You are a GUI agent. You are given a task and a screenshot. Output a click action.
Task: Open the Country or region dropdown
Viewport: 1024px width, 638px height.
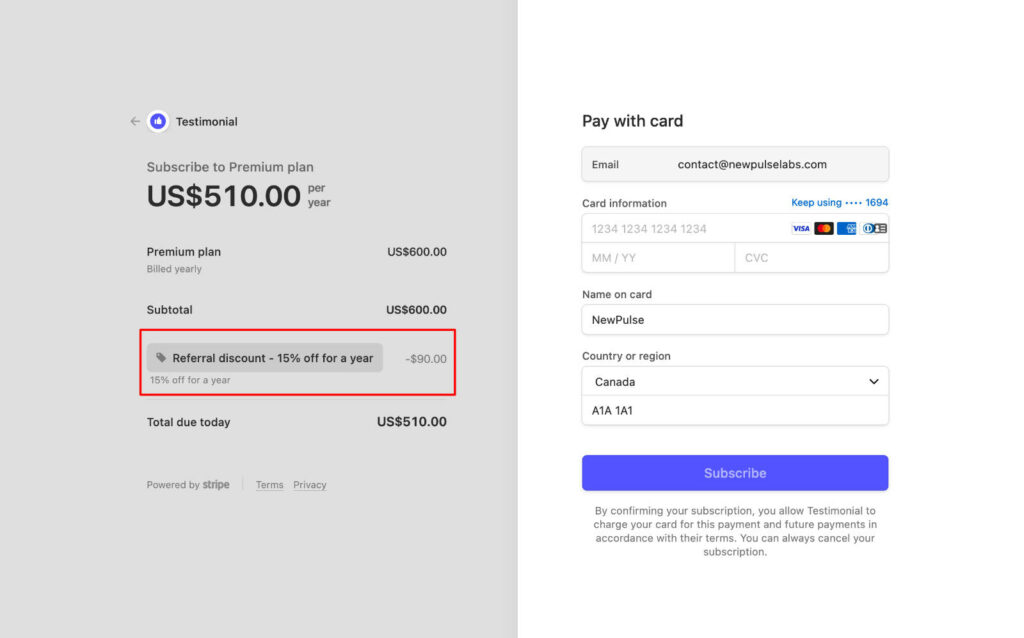735,382
